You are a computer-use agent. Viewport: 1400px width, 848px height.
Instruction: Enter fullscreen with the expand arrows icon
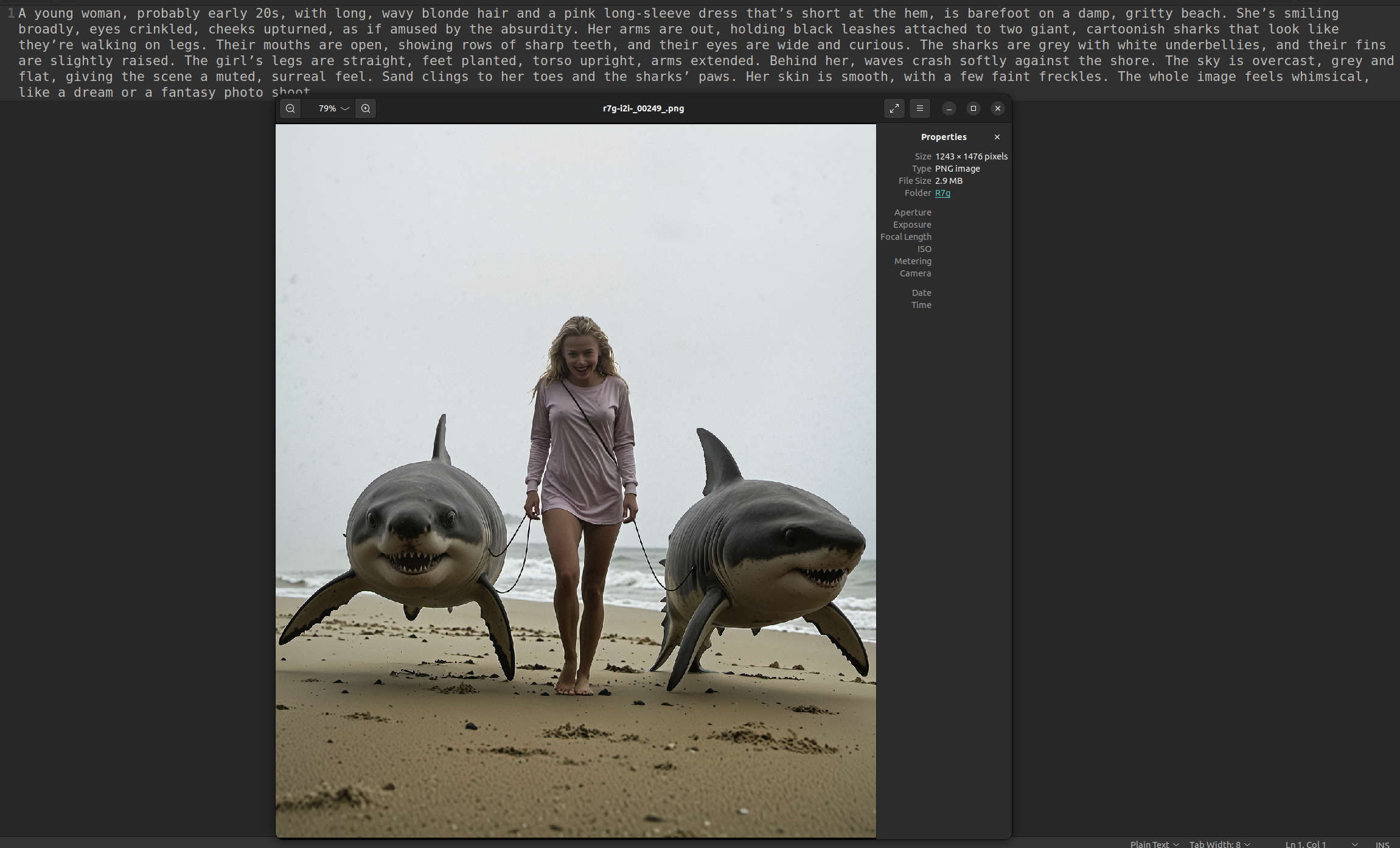[x=894, y=108]
